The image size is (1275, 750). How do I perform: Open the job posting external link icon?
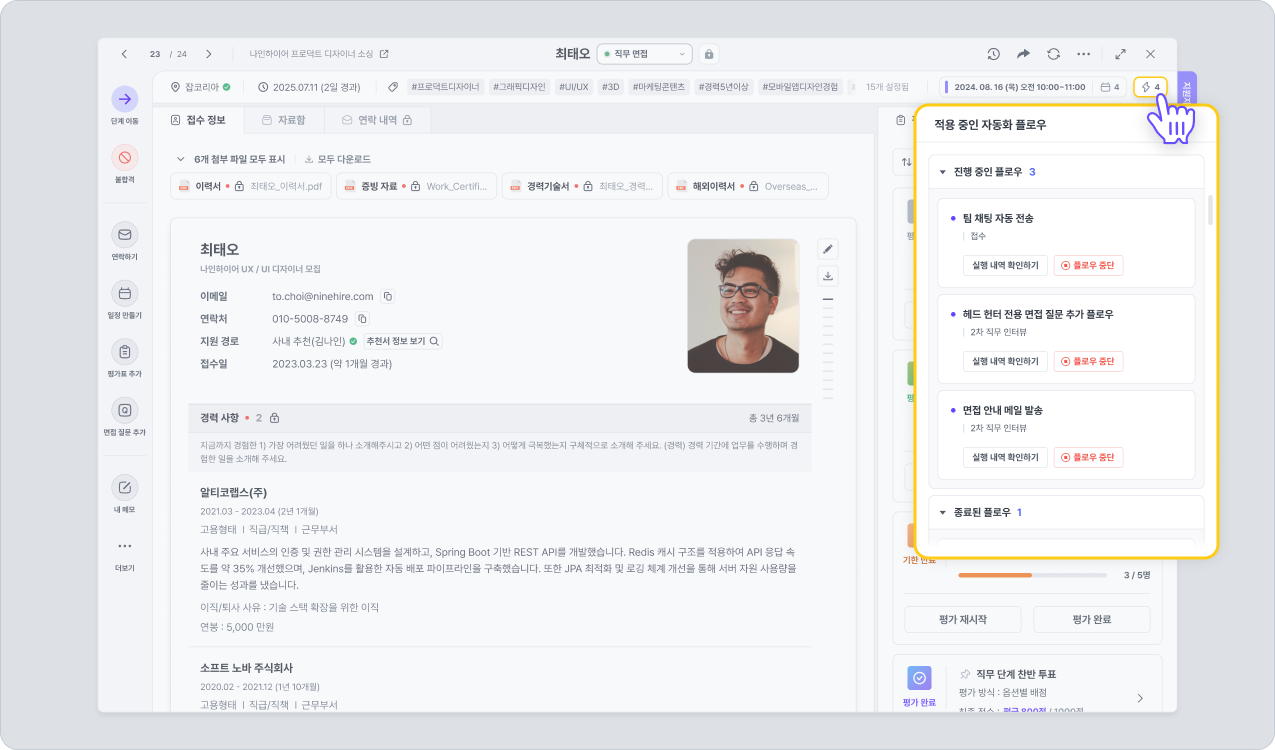click(384, 54)
